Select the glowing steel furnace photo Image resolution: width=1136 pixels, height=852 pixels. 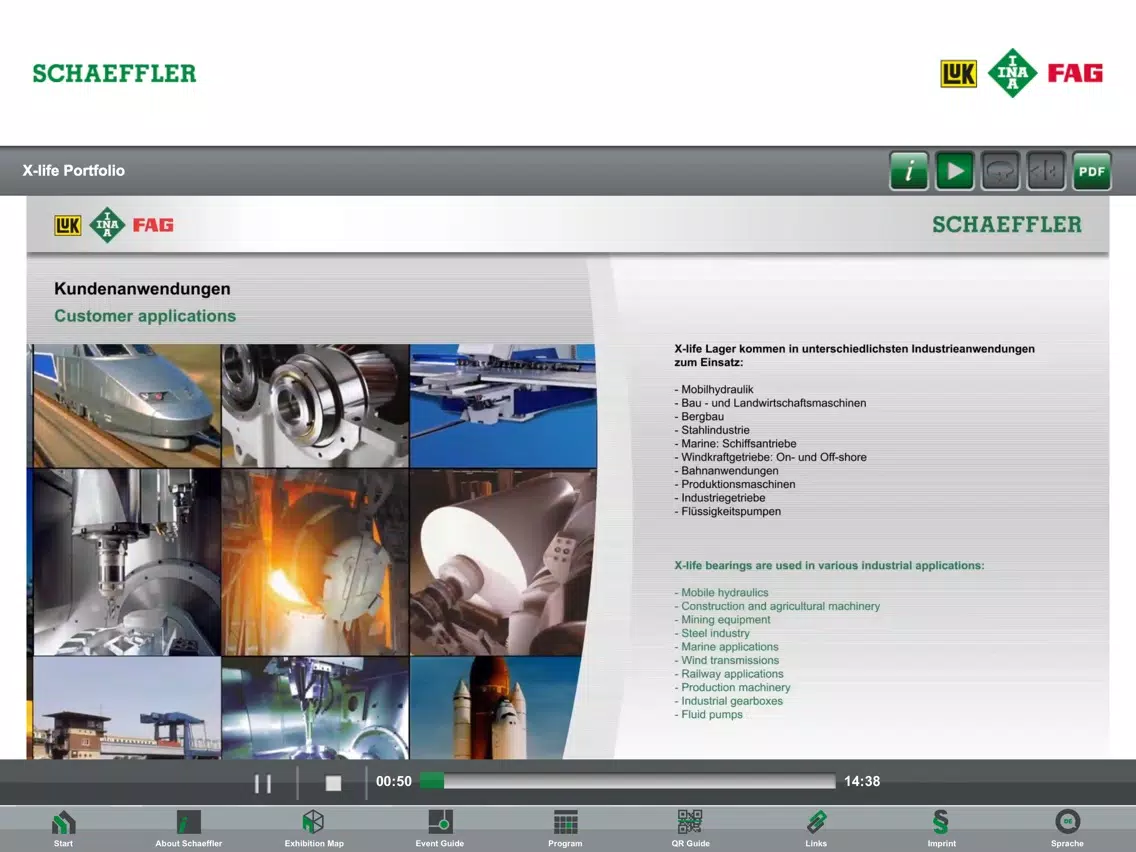click(x=315, y=562)
